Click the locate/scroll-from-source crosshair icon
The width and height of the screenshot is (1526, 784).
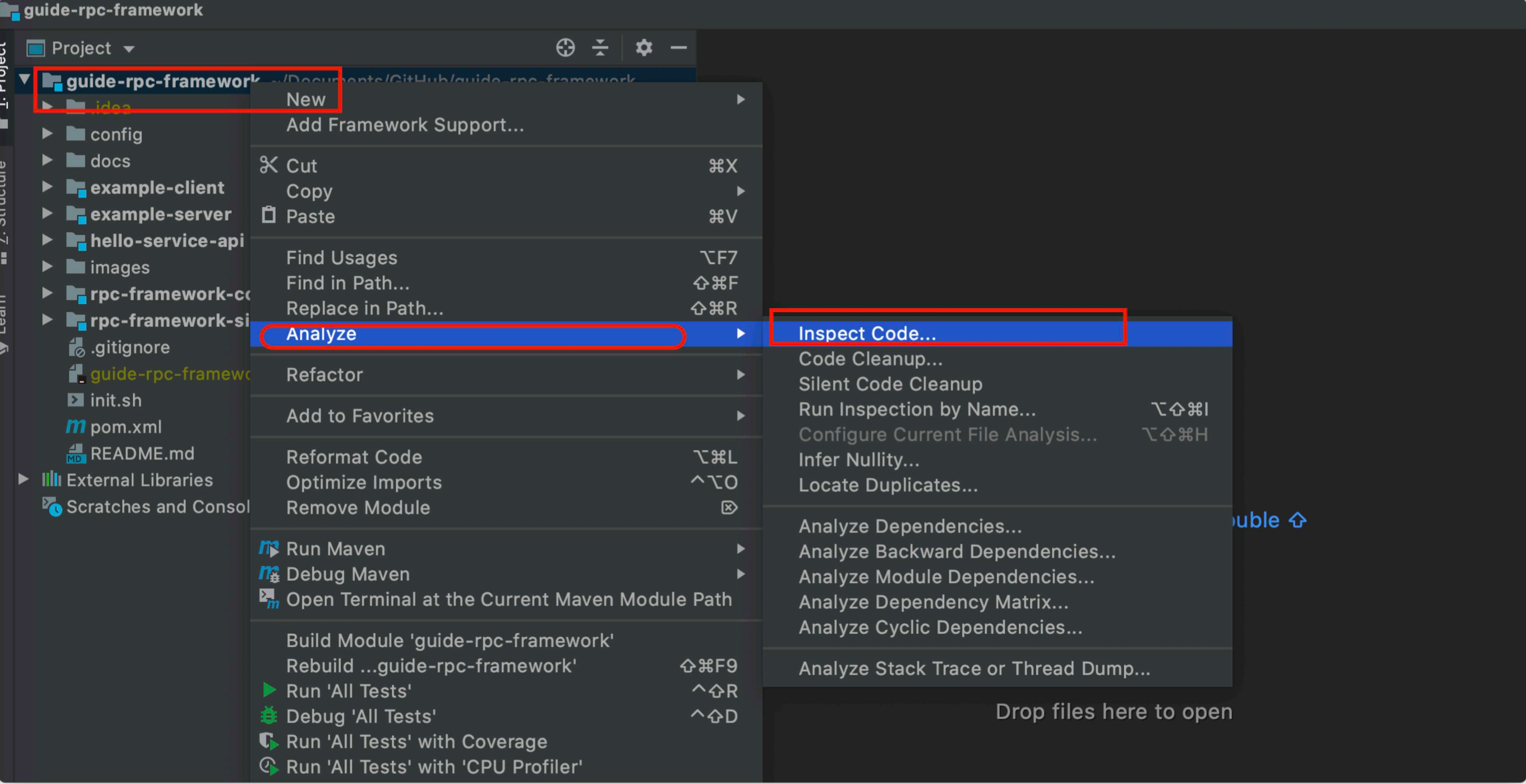565,47
